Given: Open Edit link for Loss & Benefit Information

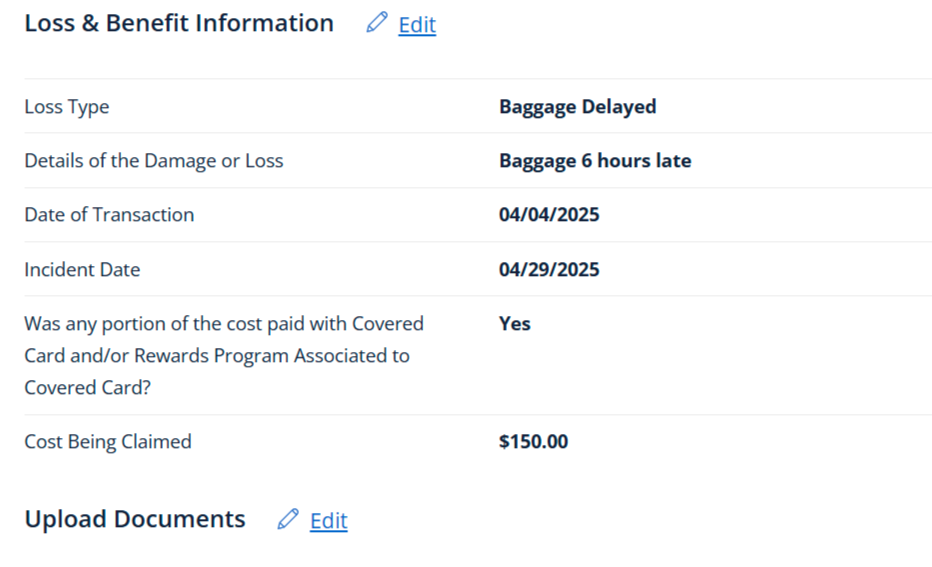Looking at the screenshot, I should point(417,25).
